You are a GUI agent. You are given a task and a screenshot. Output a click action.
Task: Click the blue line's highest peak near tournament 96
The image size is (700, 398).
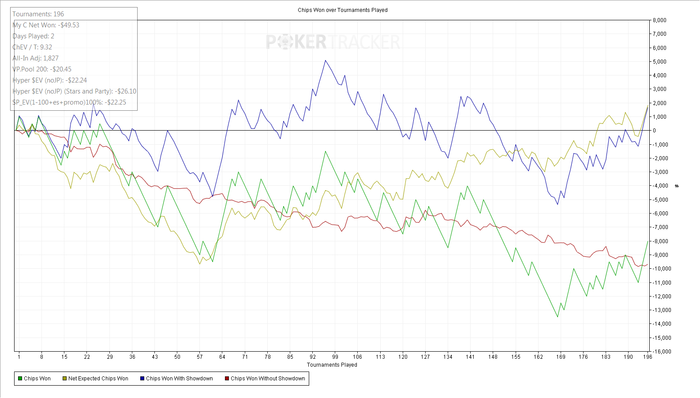[x=325, y=61]
